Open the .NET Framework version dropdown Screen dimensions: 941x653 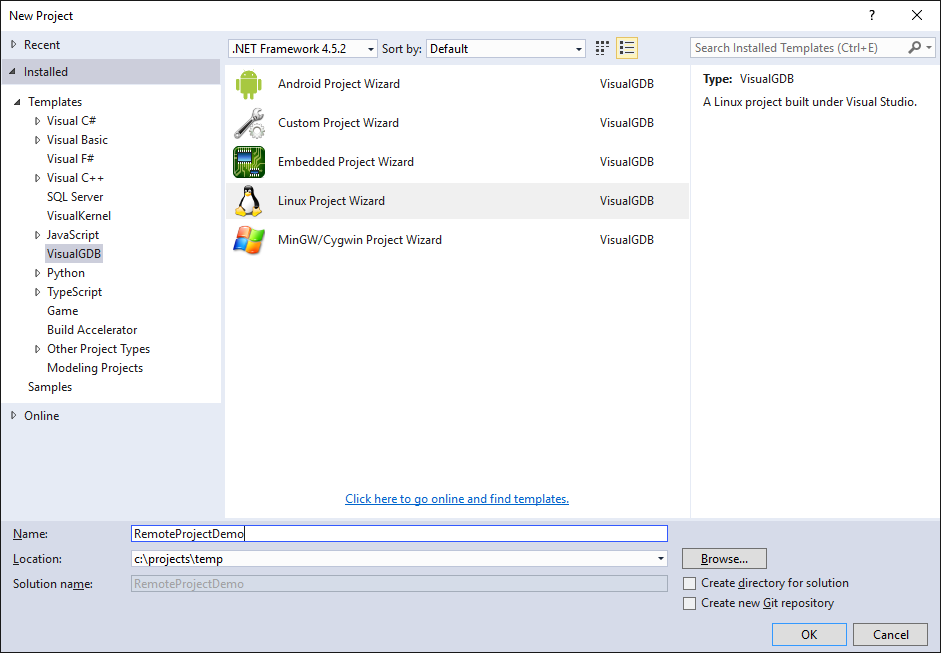click(x=303, y=49)
